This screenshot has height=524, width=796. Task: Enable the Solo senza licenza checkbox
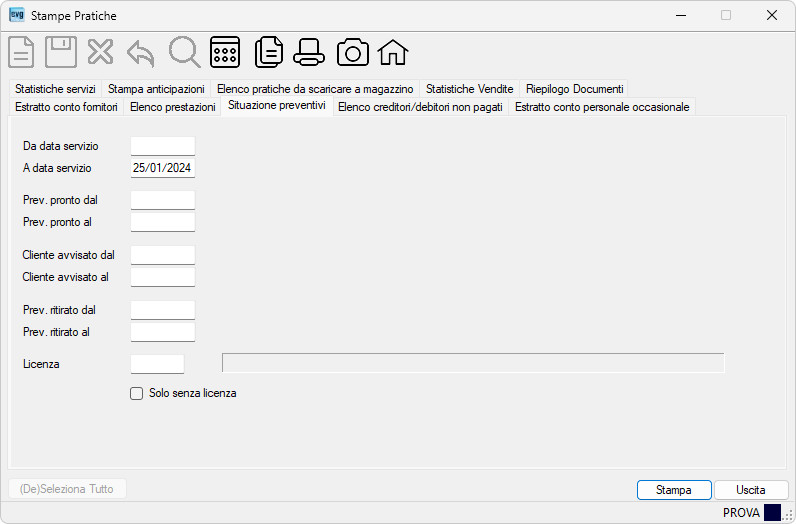click(137, 394)
